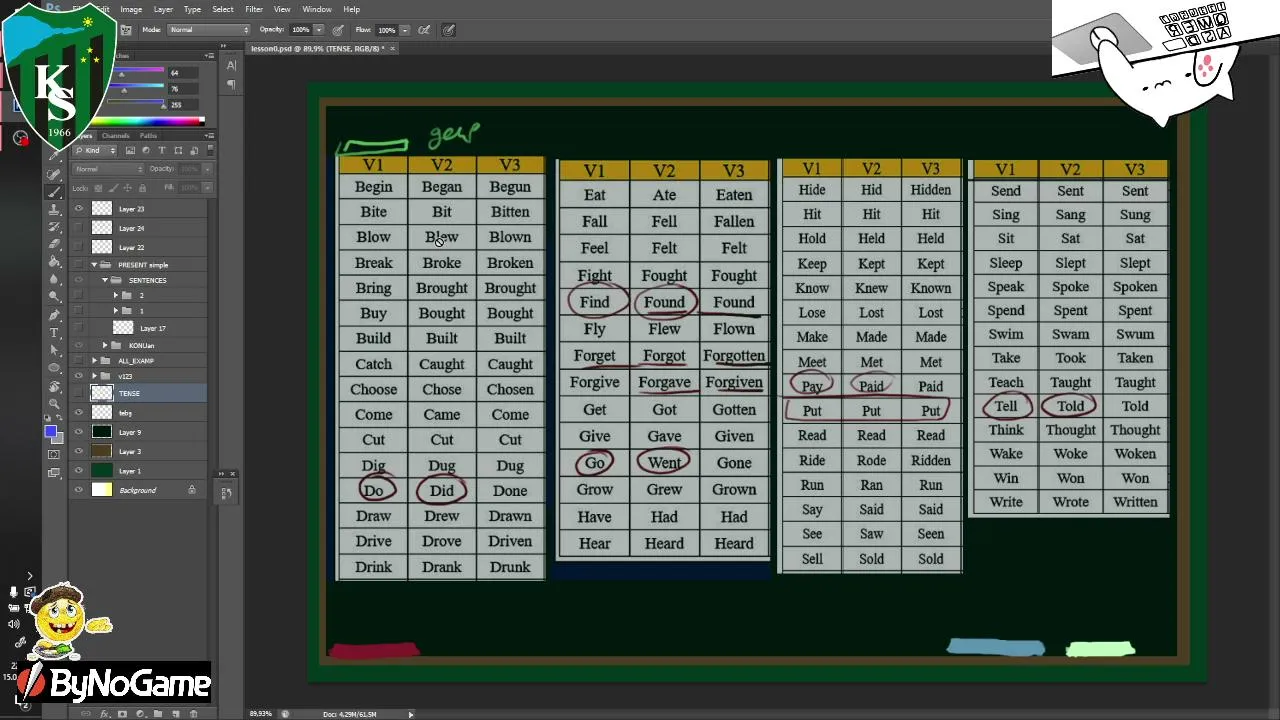Viewport: 1280px width, 720px height.
Task: Select the Paint Bucket tool
Action: tap(54, 261)
